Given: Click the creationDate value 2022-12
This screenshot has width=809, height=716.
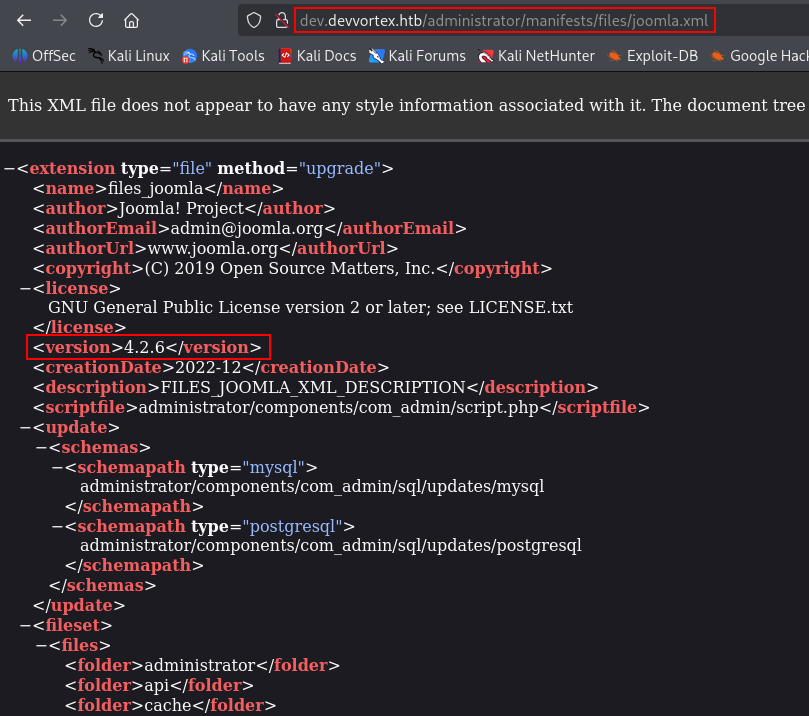Looking at the screenshot, I should [x=208, y=367].
